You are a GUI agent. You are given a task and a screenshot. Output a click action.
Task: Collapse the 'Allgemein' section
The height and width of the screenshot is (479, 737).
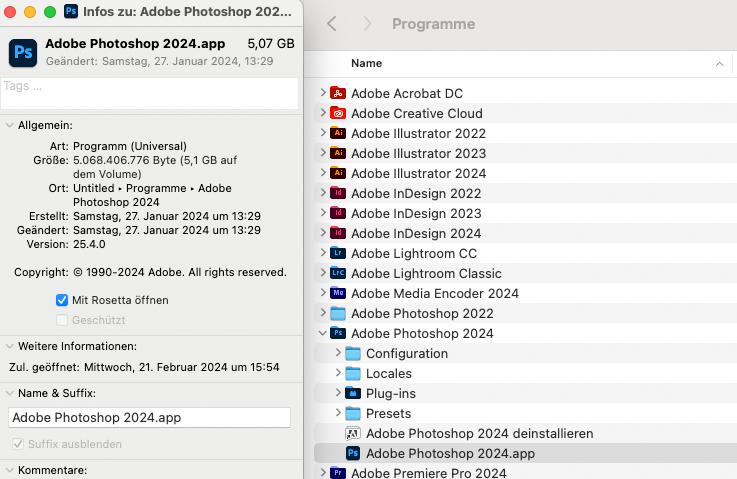[x=9, y=126]
